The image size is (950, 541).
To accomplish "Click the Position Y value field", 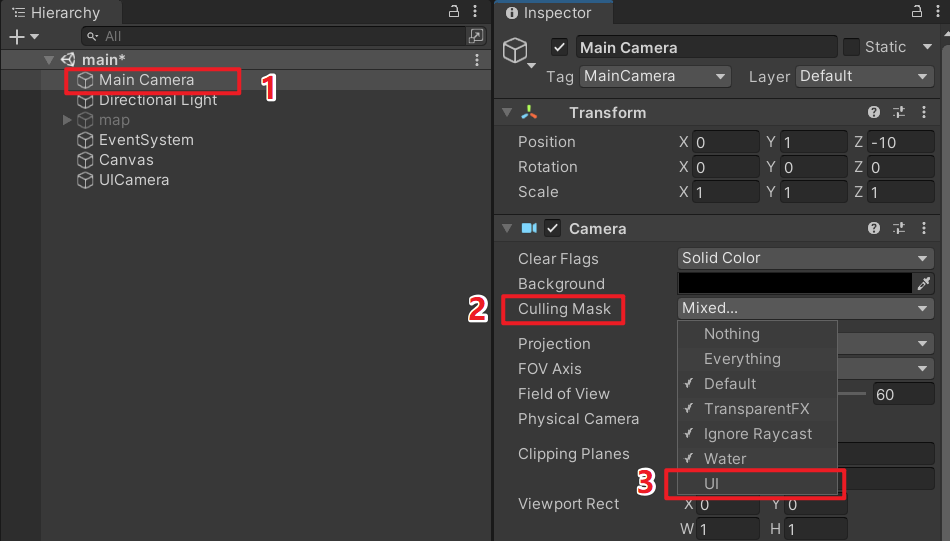I will [x=813, y=142].
